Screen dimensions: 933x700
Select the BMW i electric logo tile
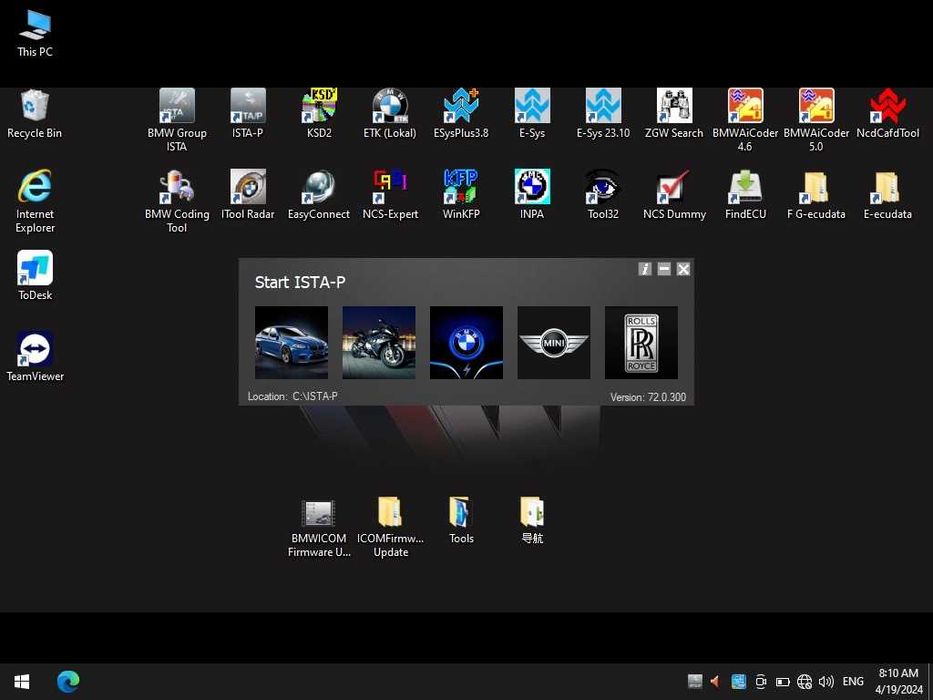click(x=466, y=343)
